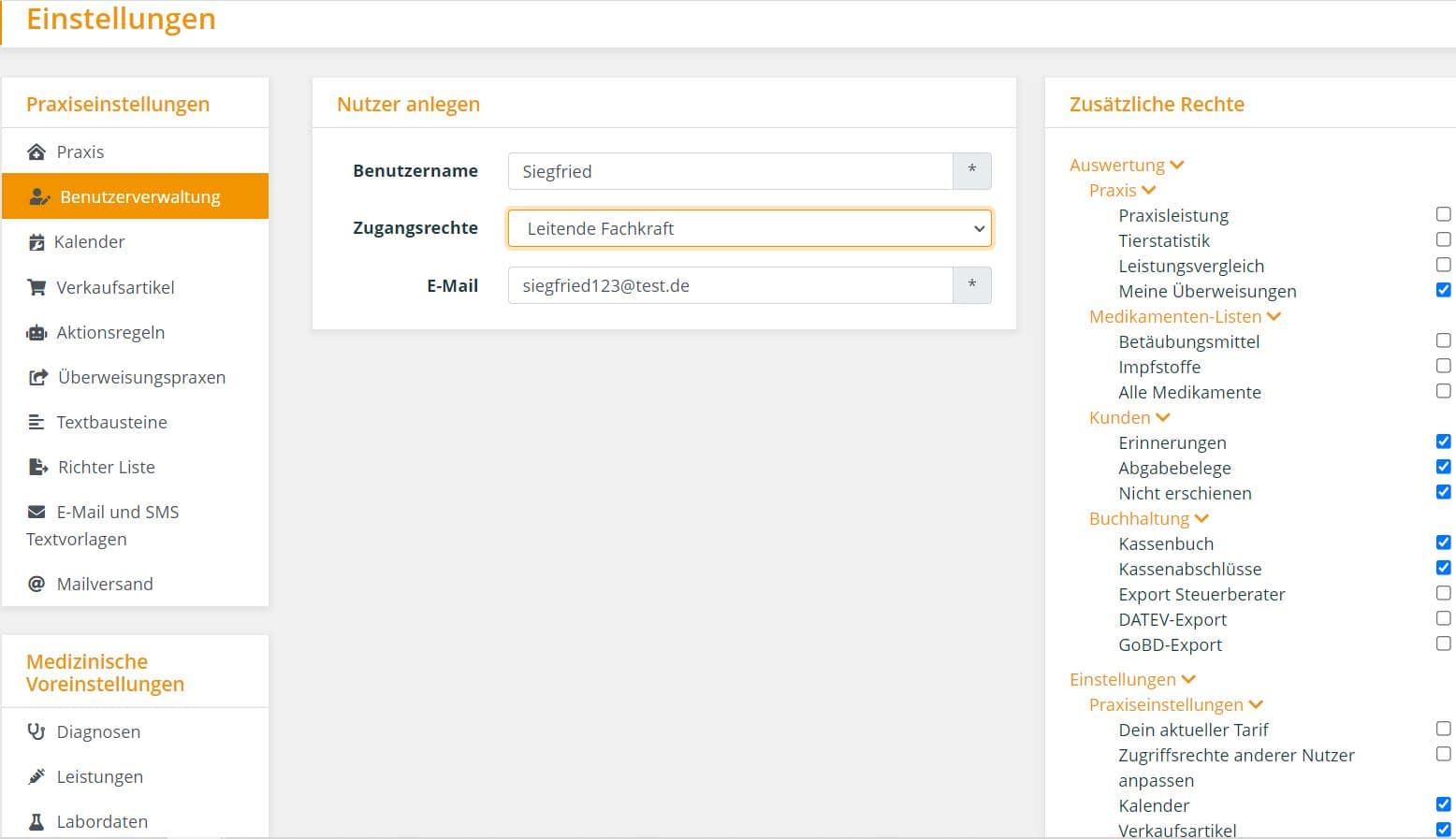The width and height of the screenshot is (1456, 839).
Task: Uncheck the Kalender right checkbox
Action: (1444, 804)
